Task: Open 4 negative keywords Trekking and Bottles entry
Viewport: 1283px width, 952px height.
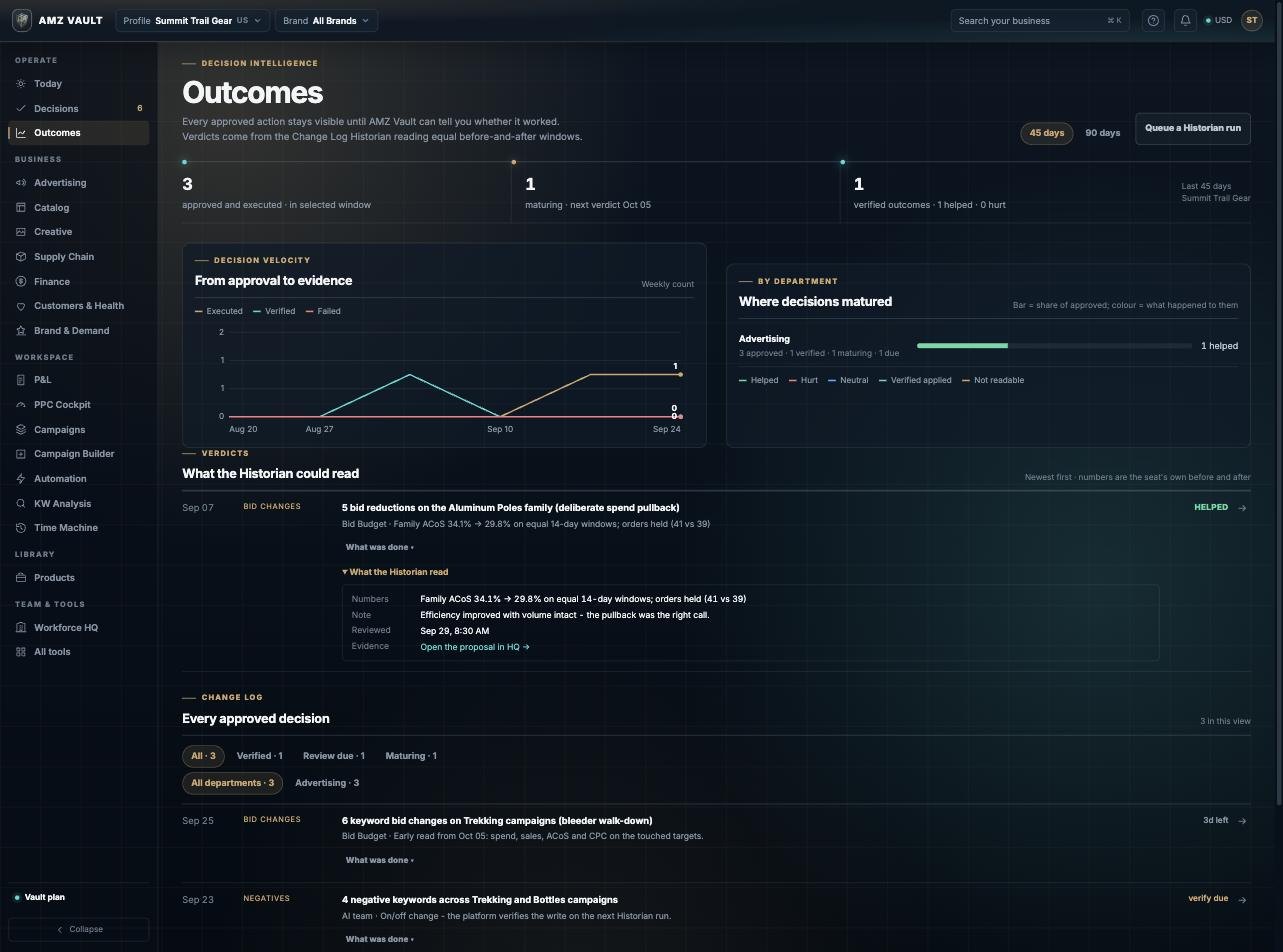Action: pyautogui.click(x=480, y=900)
